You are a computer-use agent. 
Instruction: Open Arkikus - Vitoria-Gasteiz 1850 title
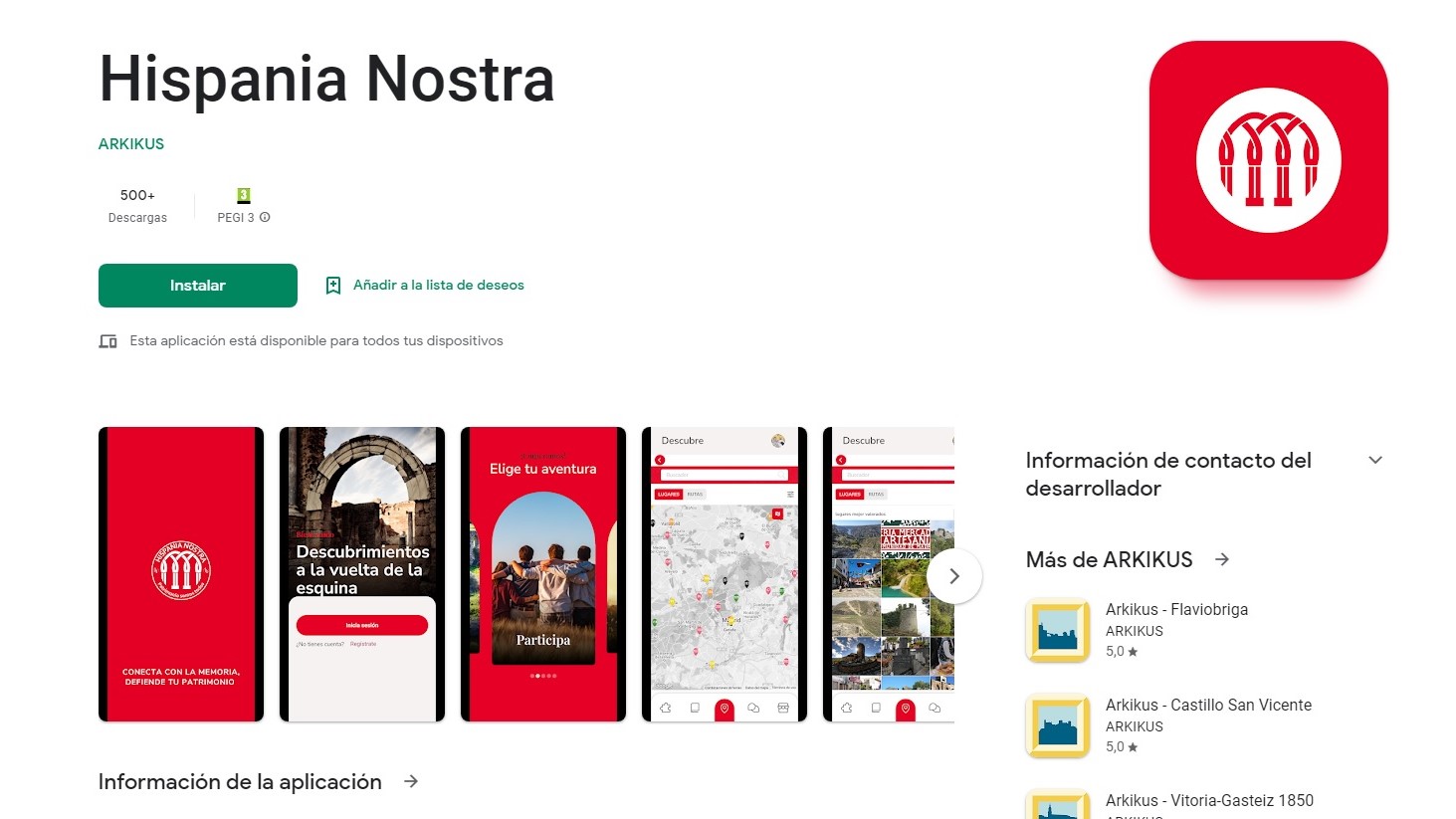point(1209,800)
